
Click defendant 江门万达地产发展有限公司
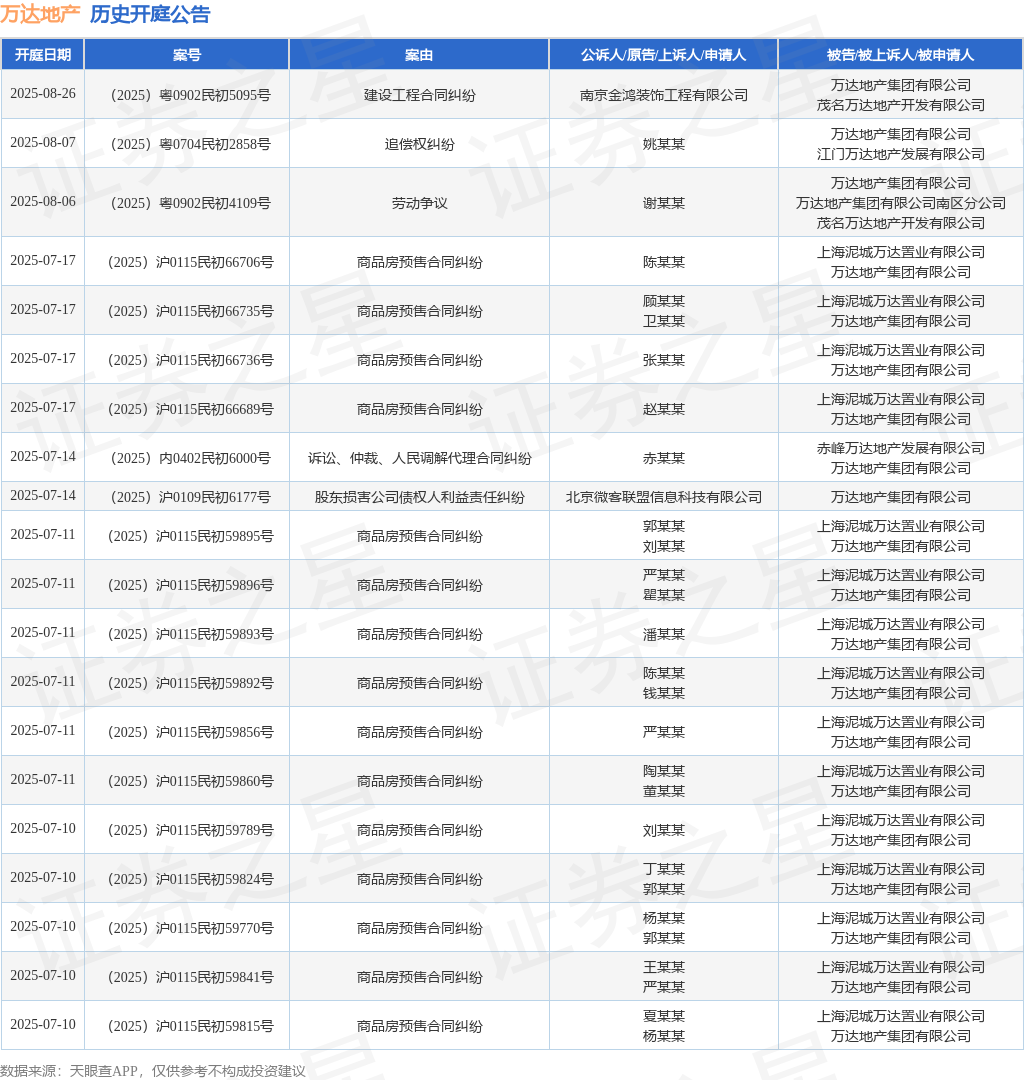[901, 154]
